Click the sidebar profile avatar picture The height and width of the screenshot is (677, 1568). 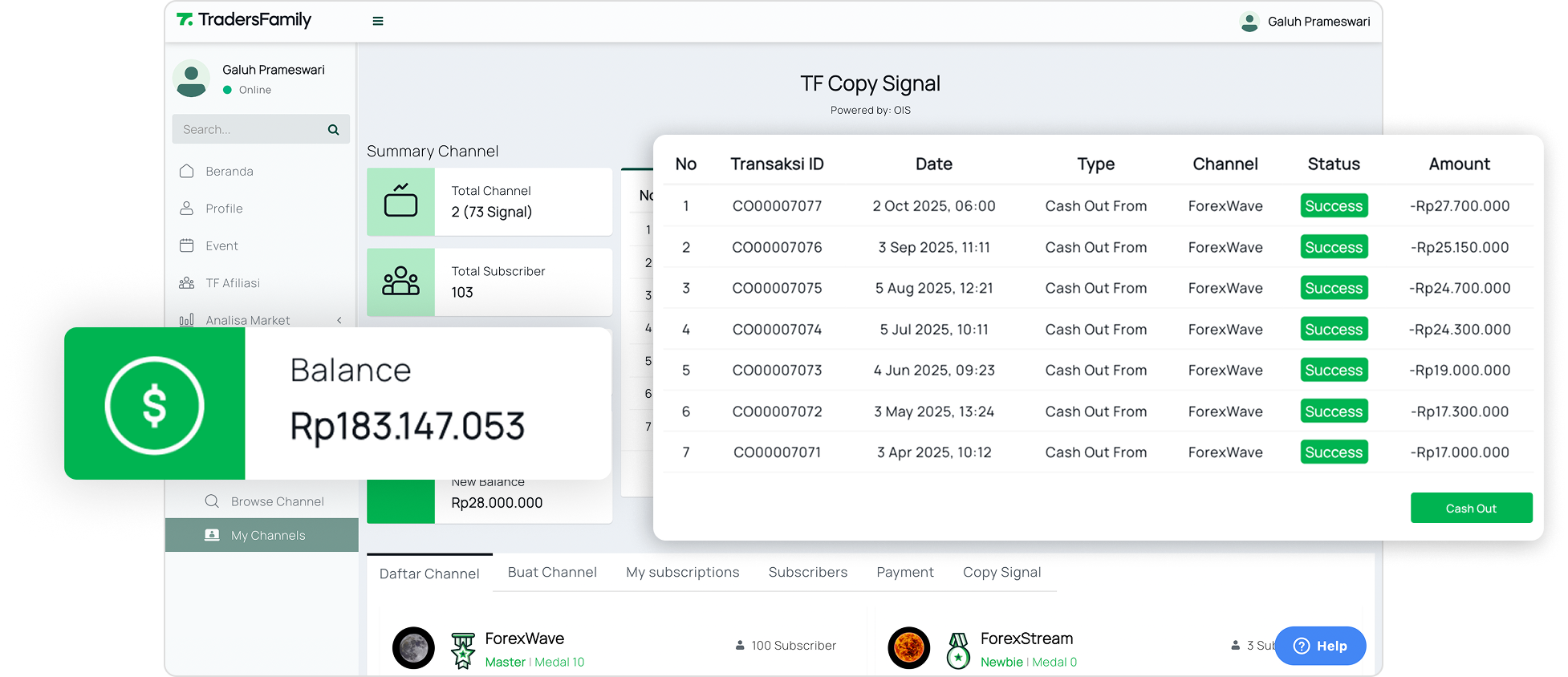coord(191,79)
